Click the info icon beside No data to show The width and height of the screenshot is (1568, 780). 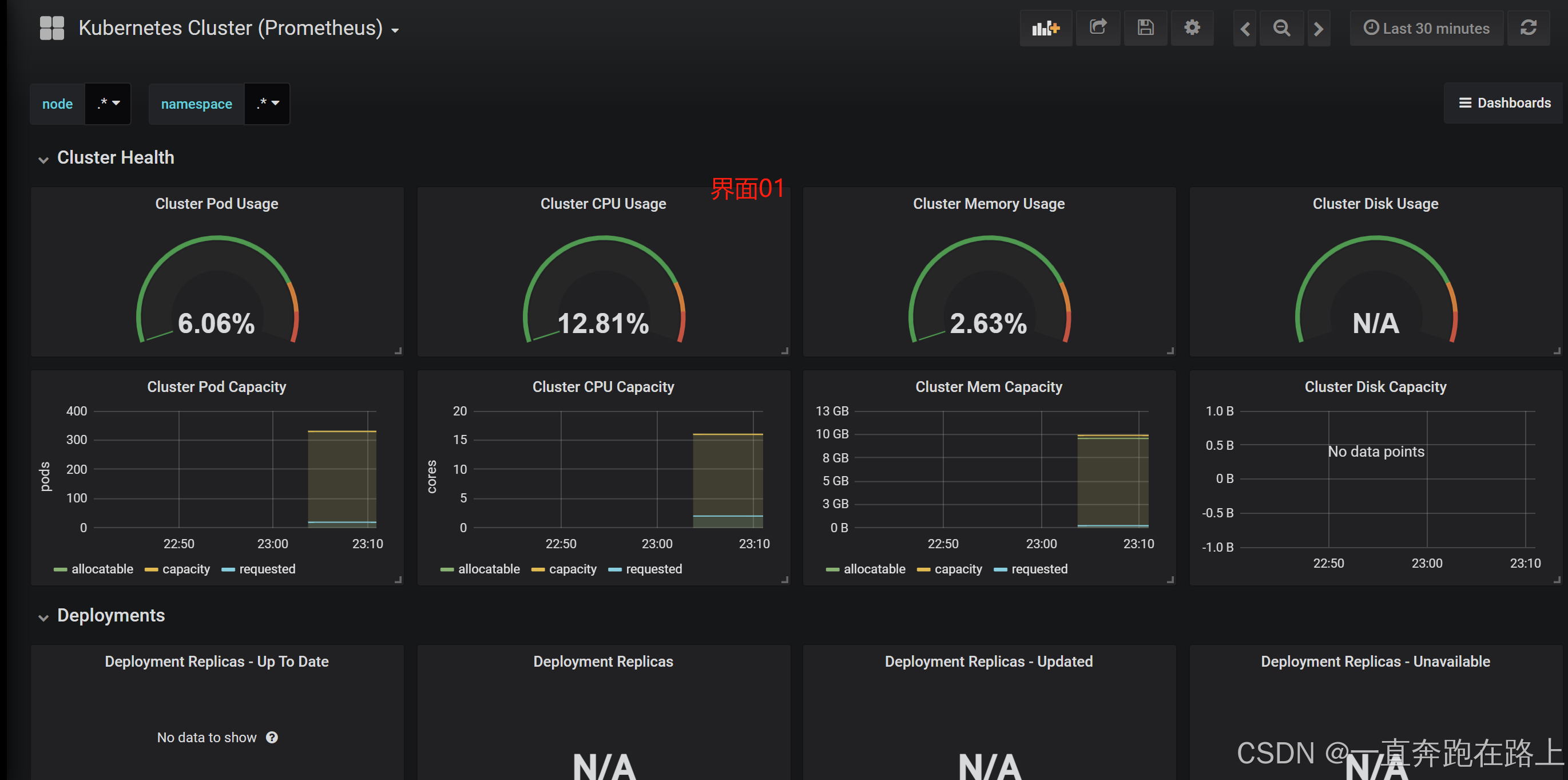click(272, 738)
